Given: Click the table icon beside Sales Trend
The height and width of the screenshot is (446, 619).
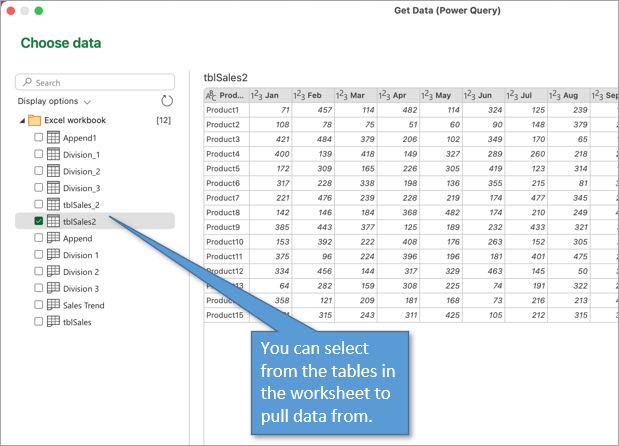Looking at the screenshot, I should tap(54, 305).
